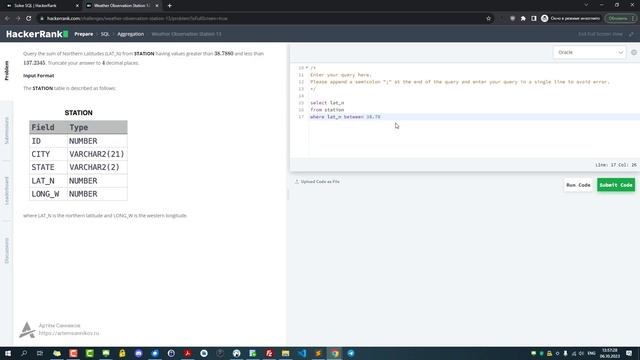Collapse the comment block fold arrow
Screen dimensions: 640x360
(307, 68)
